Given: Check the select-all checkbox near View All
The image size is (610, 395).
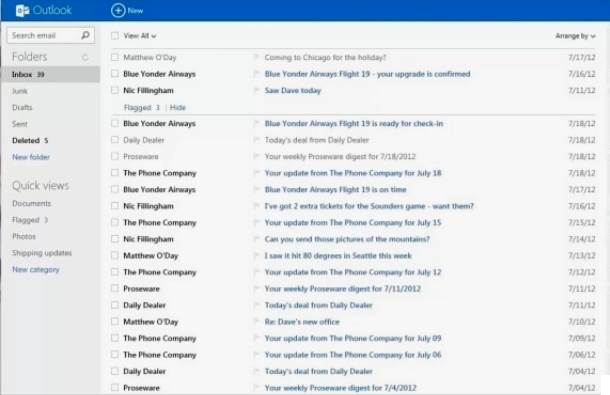Looking at the screenshot, I should pyautogui.click(x=115, y=36).
